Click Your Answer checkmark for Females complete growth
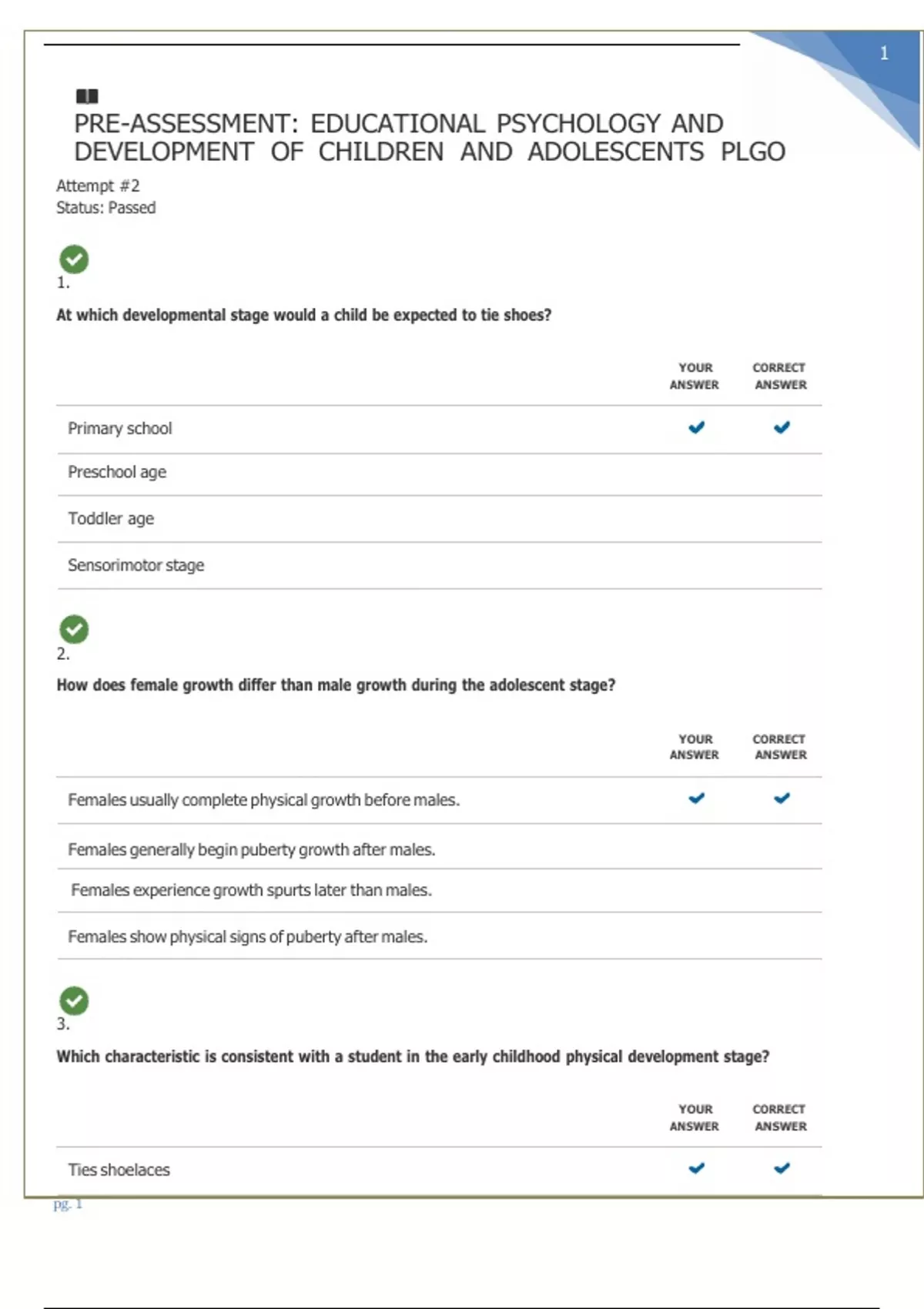This screenshot has height=1309, width=924. click(x=696, y=798)
